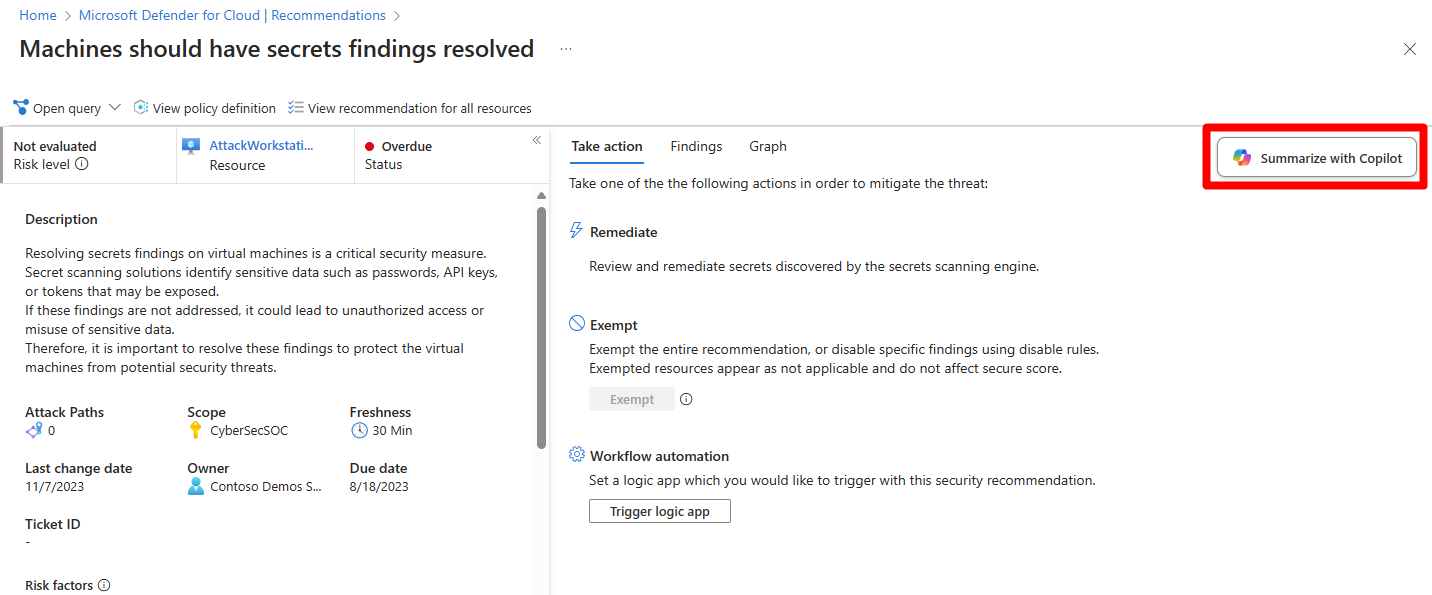Select the Contoso Demos S... owner name
1432x595 pixels.
click(266, 487)
